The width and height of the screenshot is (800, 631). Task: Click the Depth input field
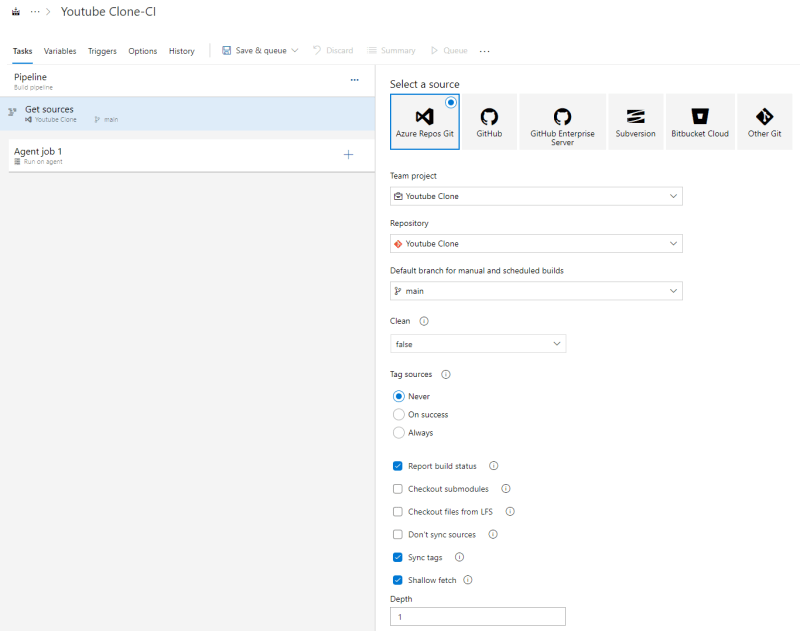tap(478, 617)
